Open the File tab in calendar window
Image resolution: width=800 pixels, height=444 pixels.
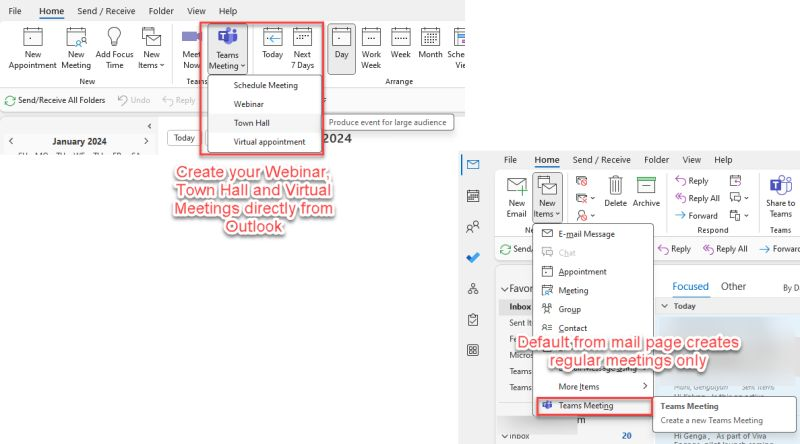click(x=15, y=11)
